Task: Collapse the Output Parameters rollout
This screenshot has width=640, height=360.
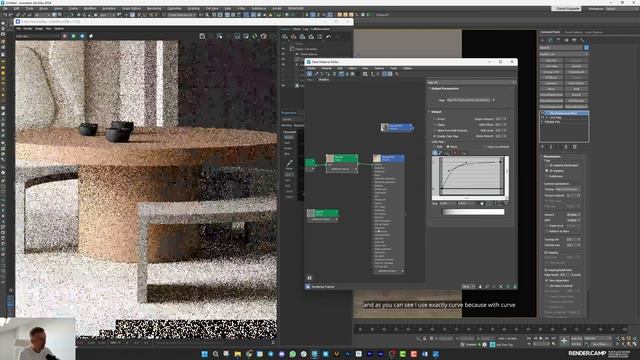Action: pos(445,89)
